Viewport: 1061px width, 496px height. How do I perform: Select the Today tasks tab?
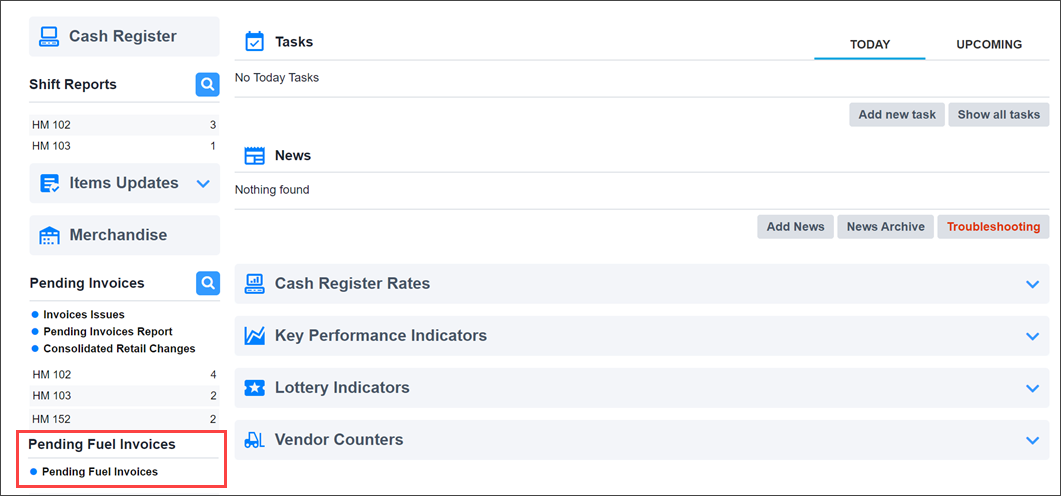869,45
